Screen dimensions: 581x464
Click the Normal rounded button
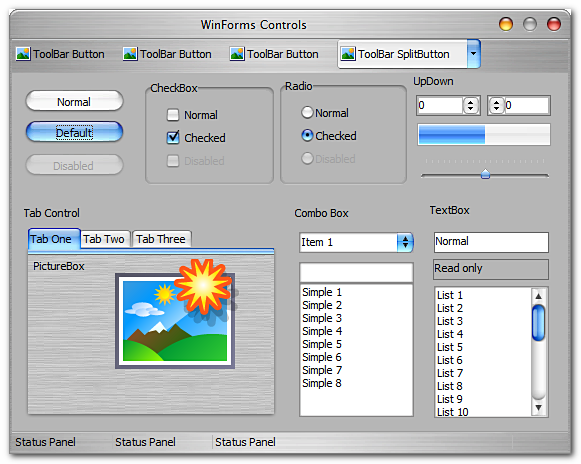74,101
